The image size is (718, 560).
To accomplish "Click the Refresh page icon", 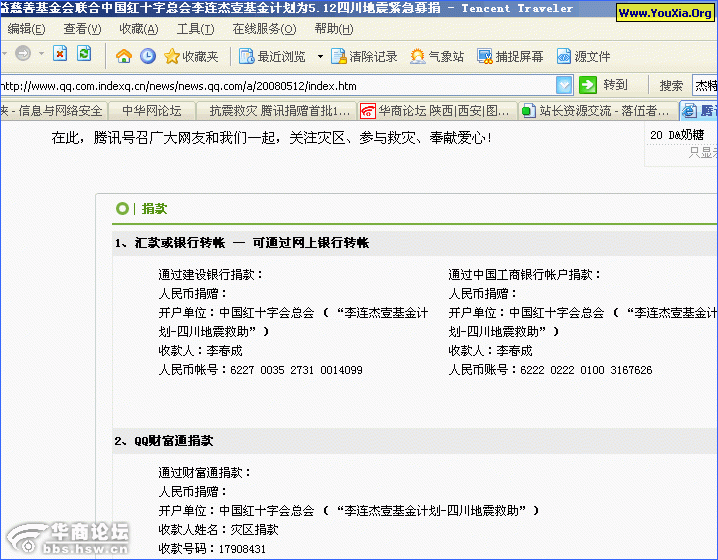I will click(x=84, y=55).
